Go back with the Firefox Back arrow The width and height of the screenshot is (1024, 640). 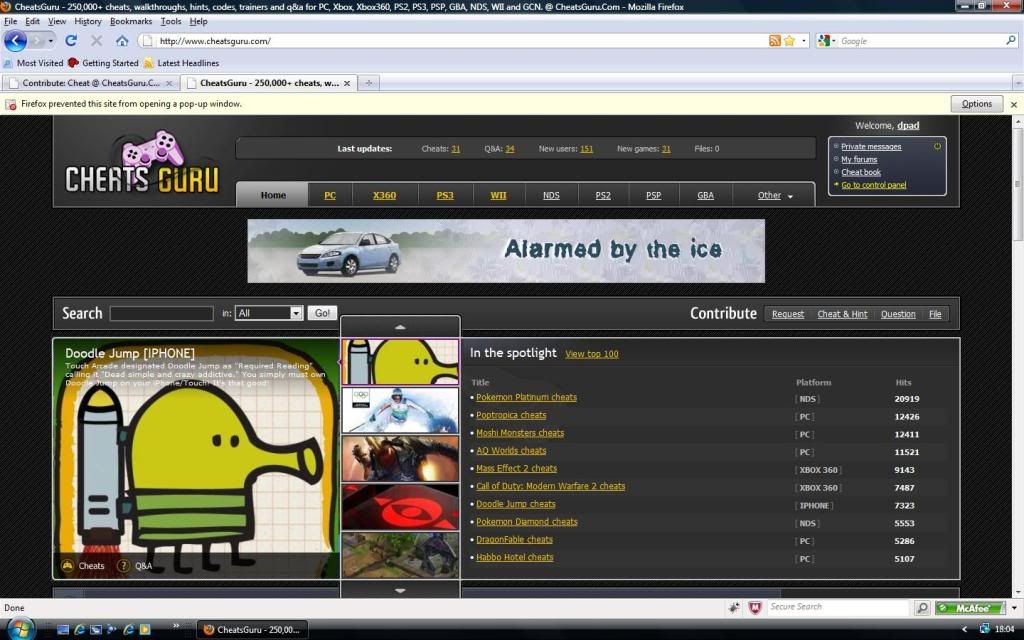pyautogui.click(x=15, y=40)
